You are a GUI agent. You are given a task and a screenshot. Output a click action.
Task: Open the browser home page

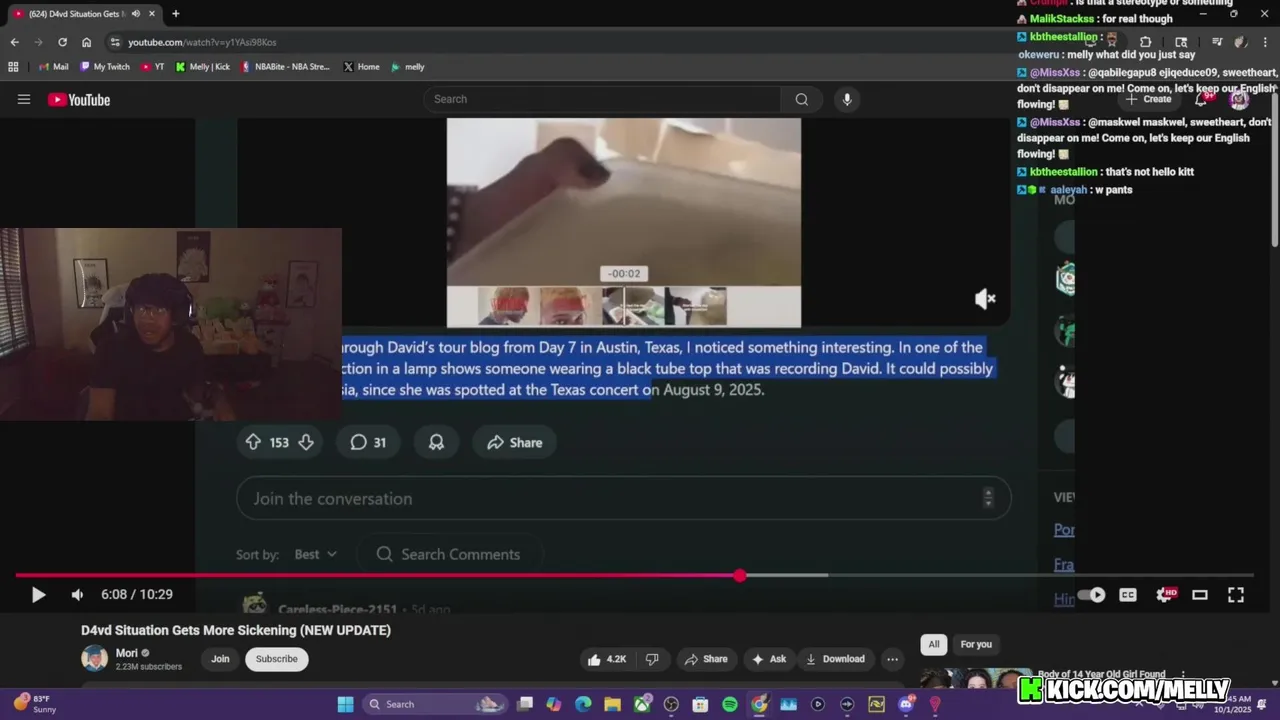pos(86,42)
